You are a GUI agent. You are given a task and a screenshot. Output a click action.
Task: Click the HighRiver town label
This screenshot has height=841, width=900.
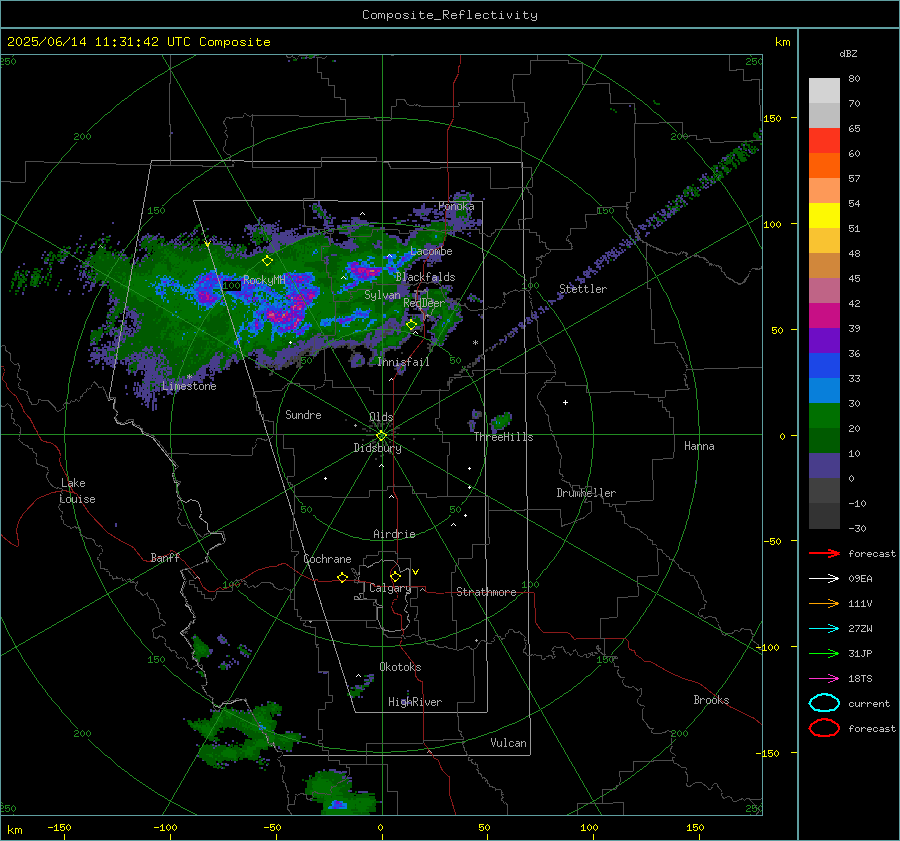click(x=415, y=702)
